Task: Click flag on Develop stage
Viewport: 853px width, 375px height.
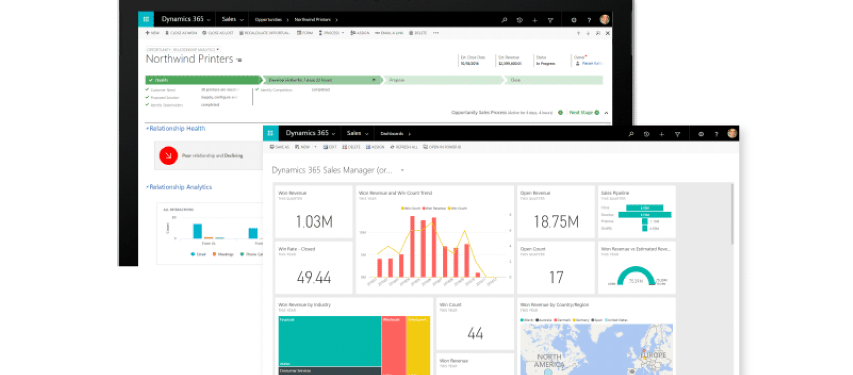Action: 374,80
